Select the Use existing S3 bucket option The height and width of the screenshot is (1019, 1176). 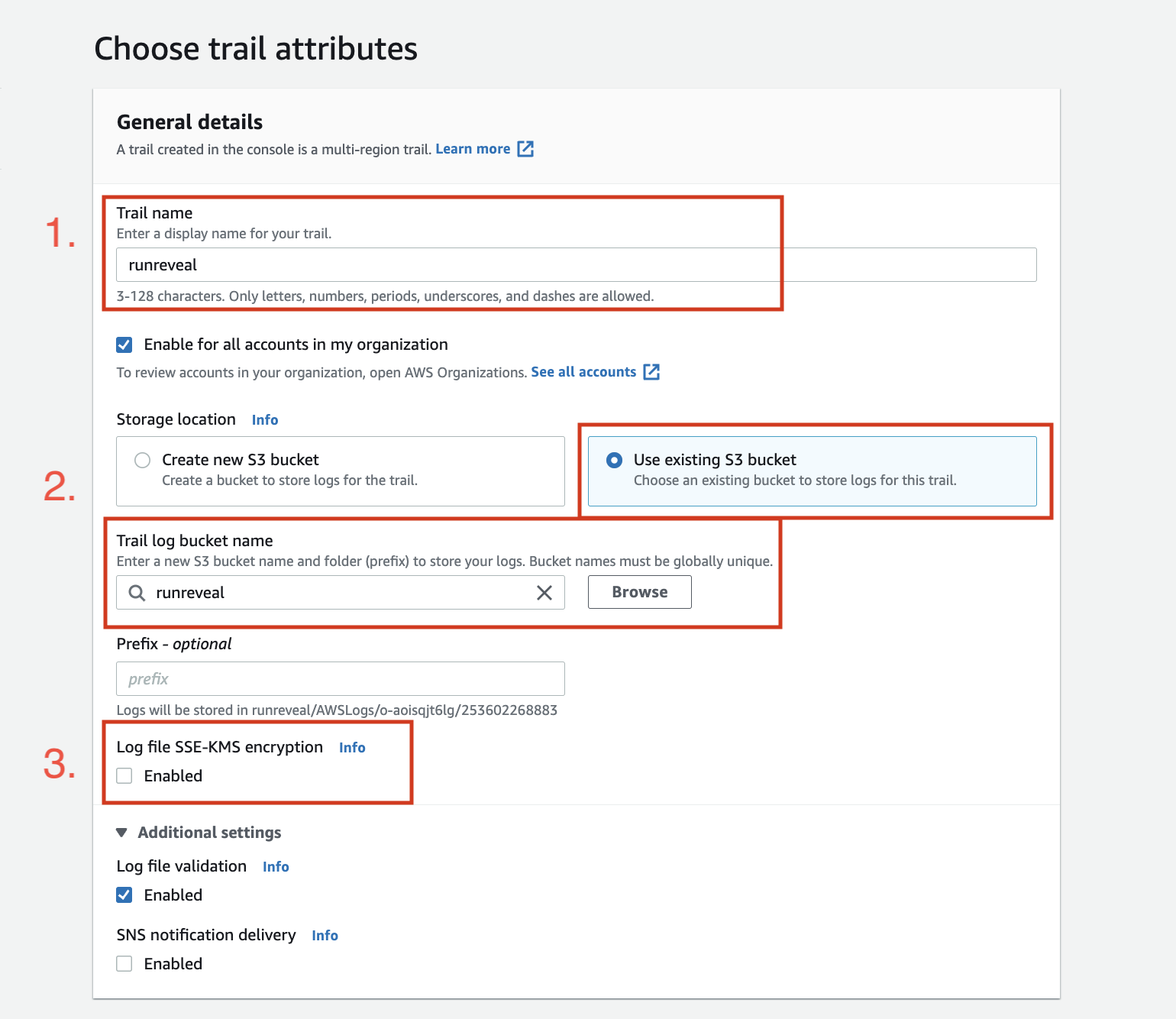614,460
